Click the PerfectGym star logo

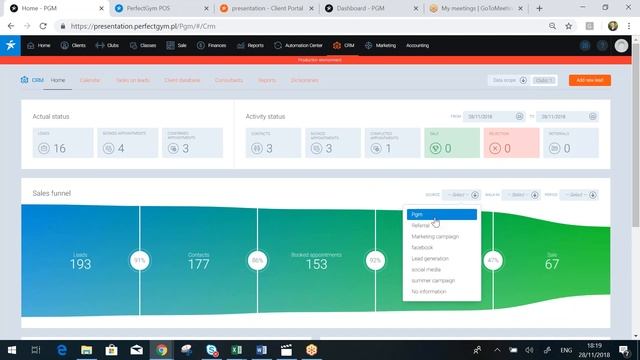10,45
